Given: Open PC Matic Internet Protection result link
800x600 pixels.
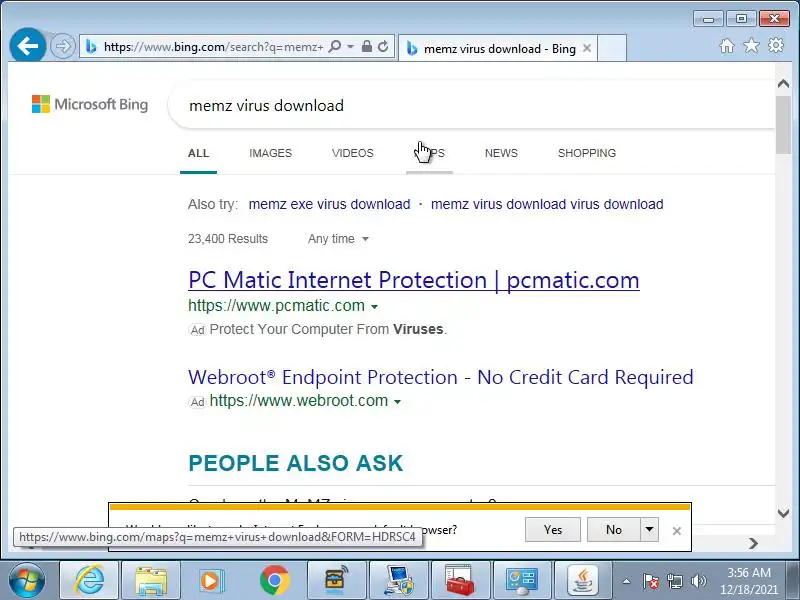Looking at the screenshot, I should click(x=414, y=280).
